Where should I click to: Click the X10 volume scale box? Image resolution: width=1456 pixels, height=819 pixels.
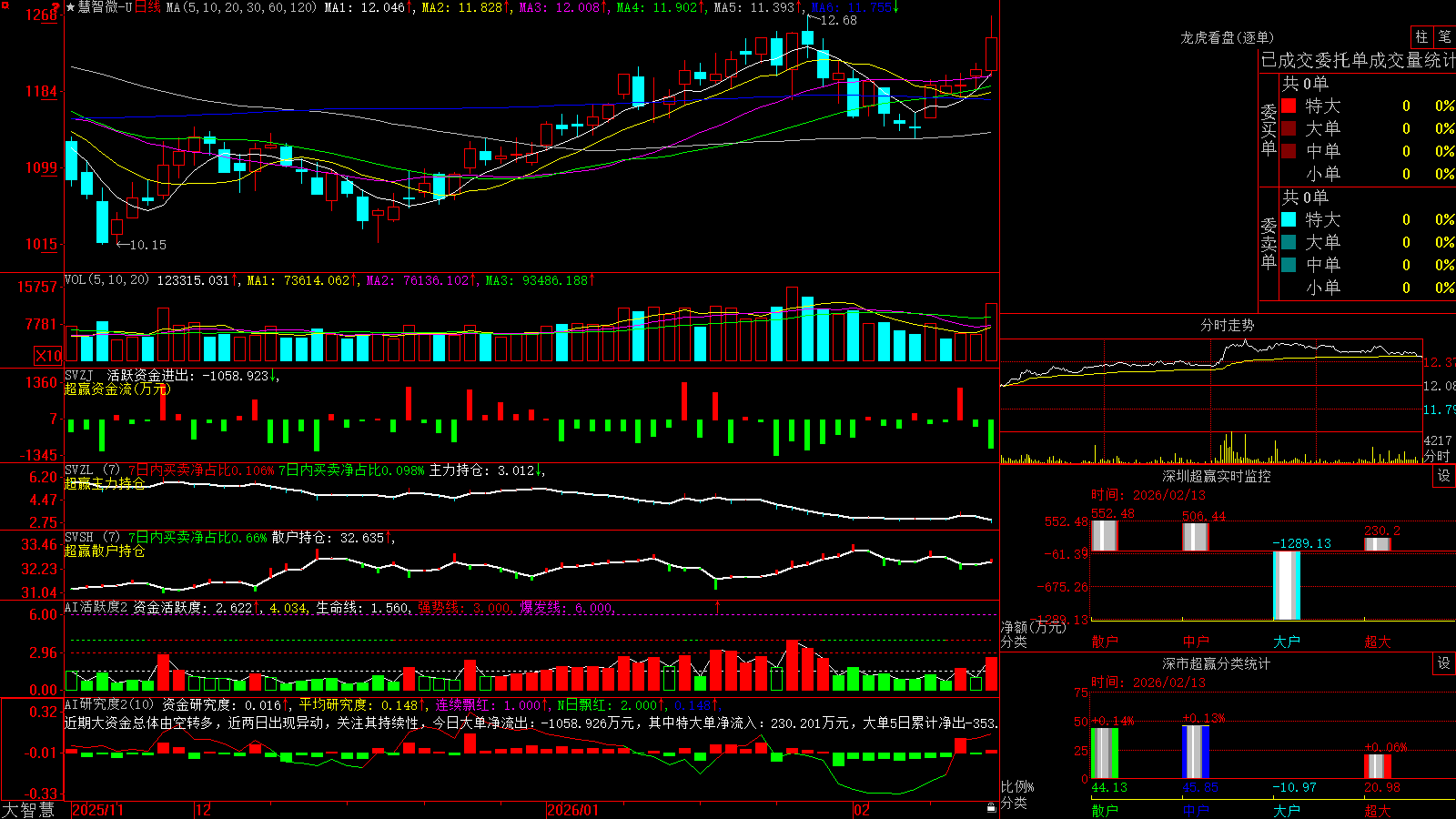pos(48,356)
